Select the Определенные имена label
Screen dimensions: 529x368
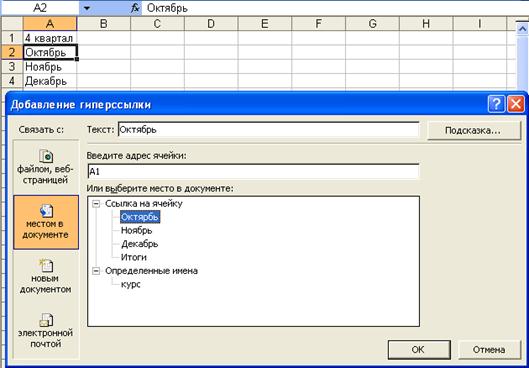coord(151,271)
